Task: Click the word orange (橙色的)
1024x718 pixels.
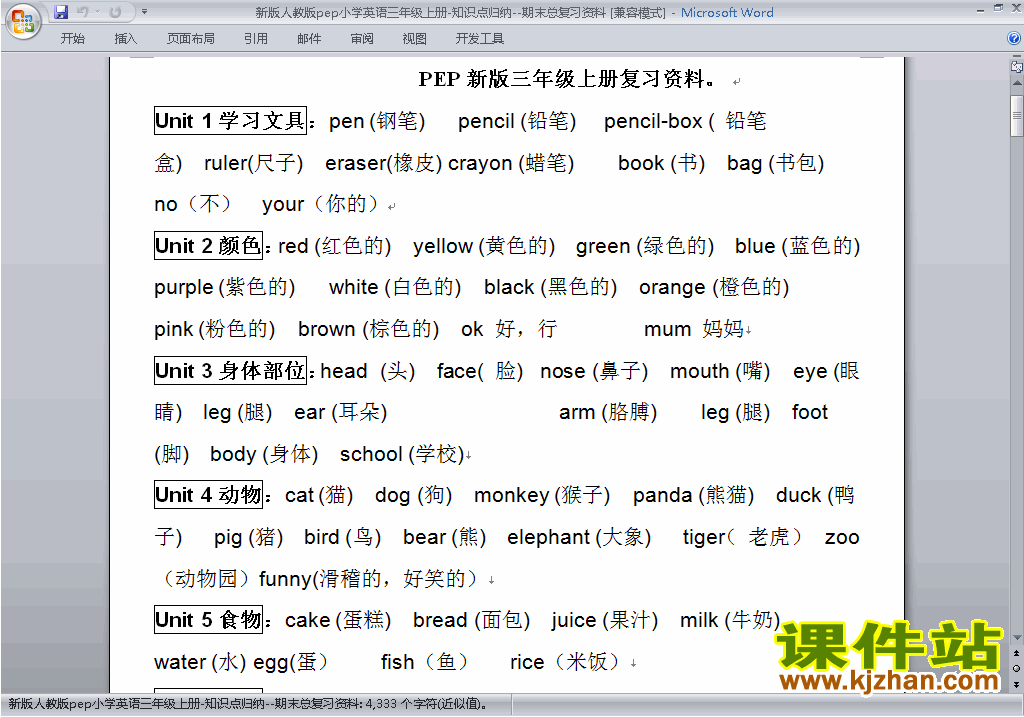Action: coord(714,287)
